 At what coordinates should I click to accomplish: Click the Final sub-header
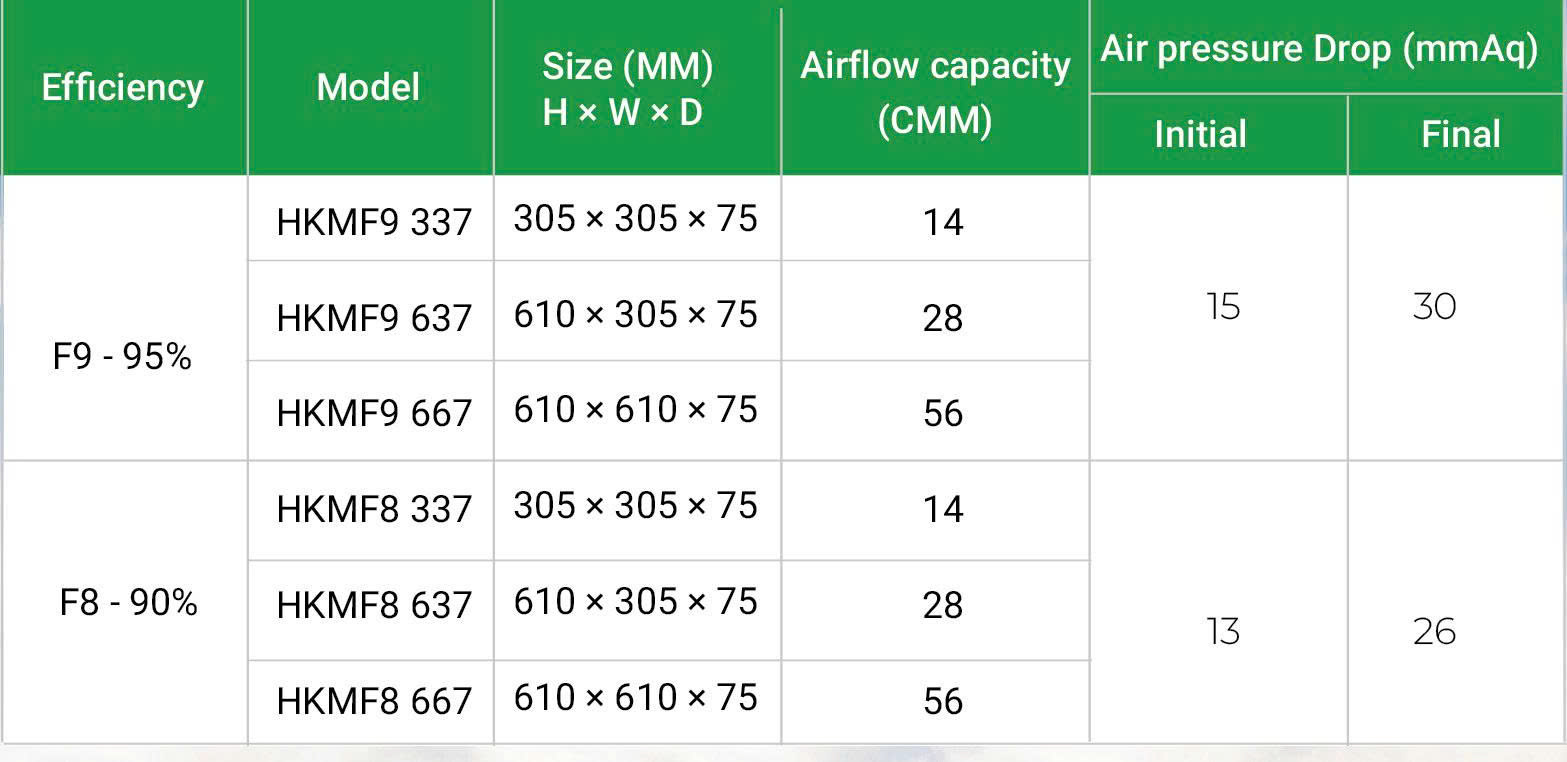point(1460,134)
